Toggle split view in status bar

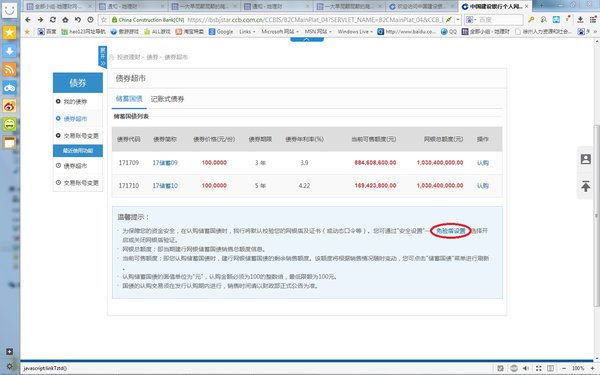click(x=550, y=368)
